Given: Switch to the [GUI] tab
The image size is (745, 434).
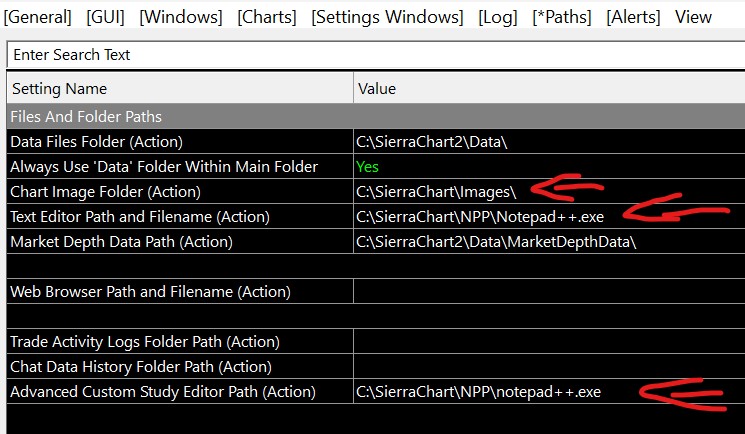Looking at the screenshot, I should [x=106, y=17].
